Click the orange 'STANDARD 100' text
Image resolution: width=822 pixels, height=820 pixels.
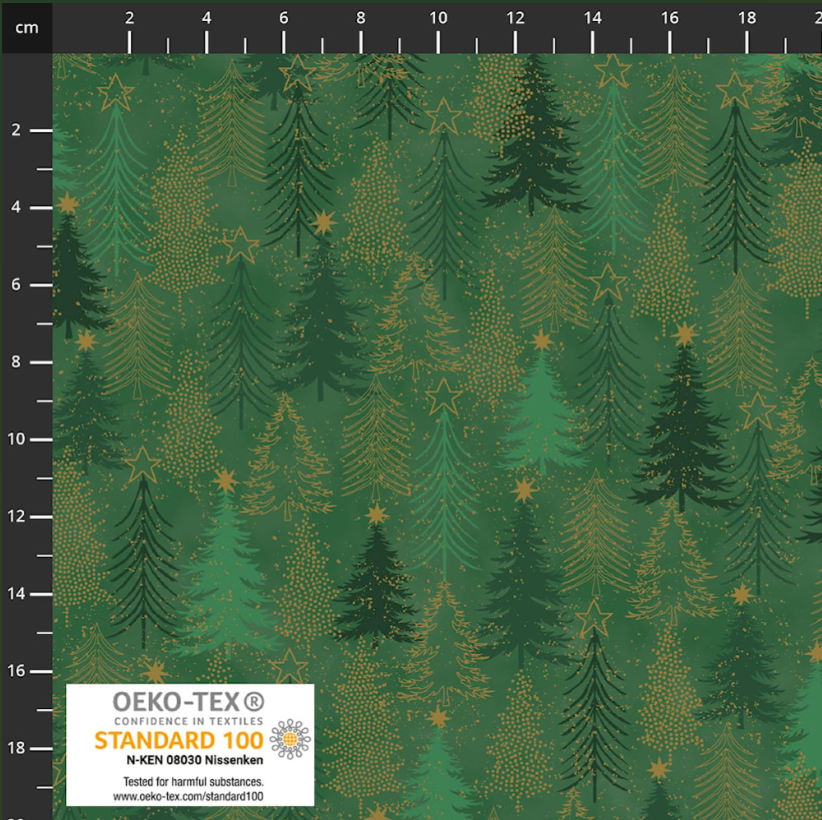point(179,740)
